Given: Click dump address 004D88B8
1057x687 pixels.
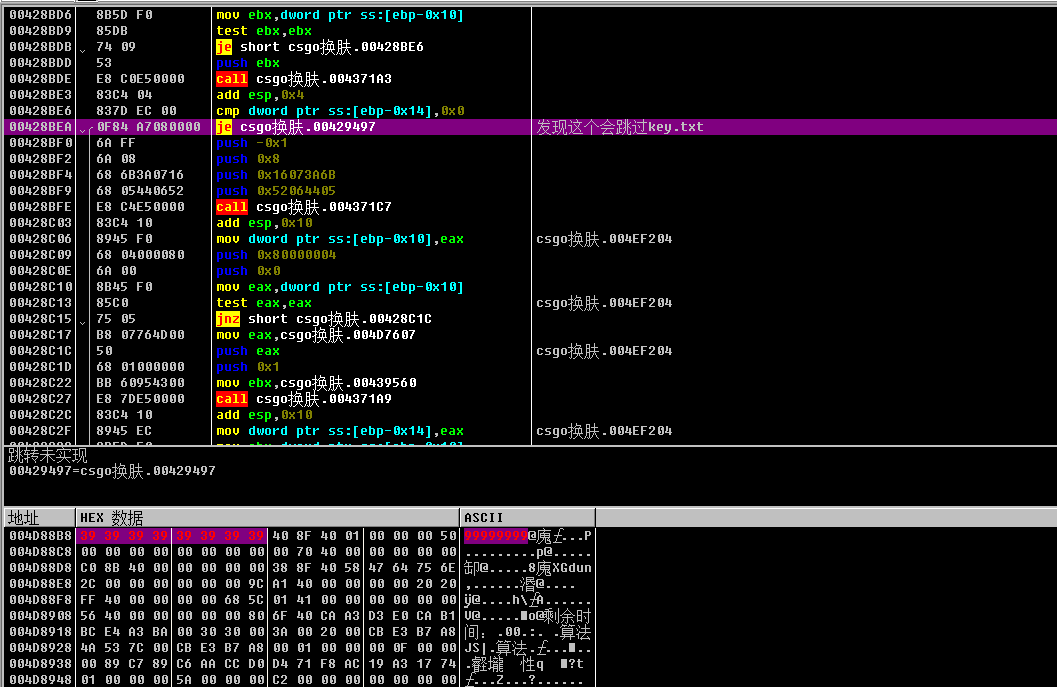Looking at the screenshot, I should click(40, 536).
